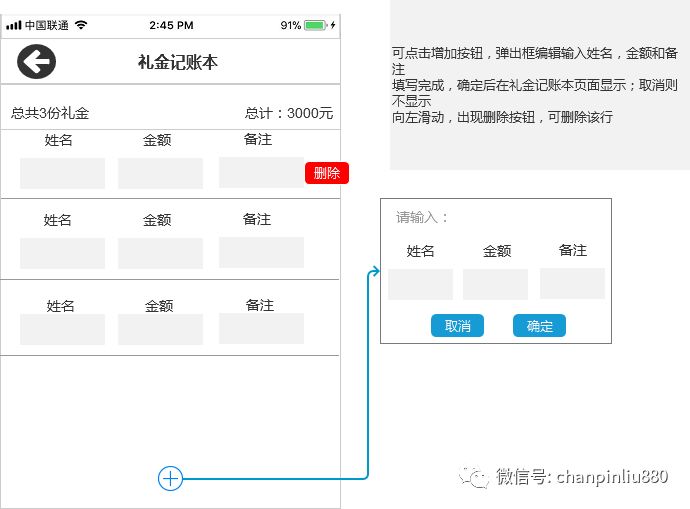Click the 2:45 PM clock
The width and height of the screenshot is (690, 509).
(x=171, y=25)
